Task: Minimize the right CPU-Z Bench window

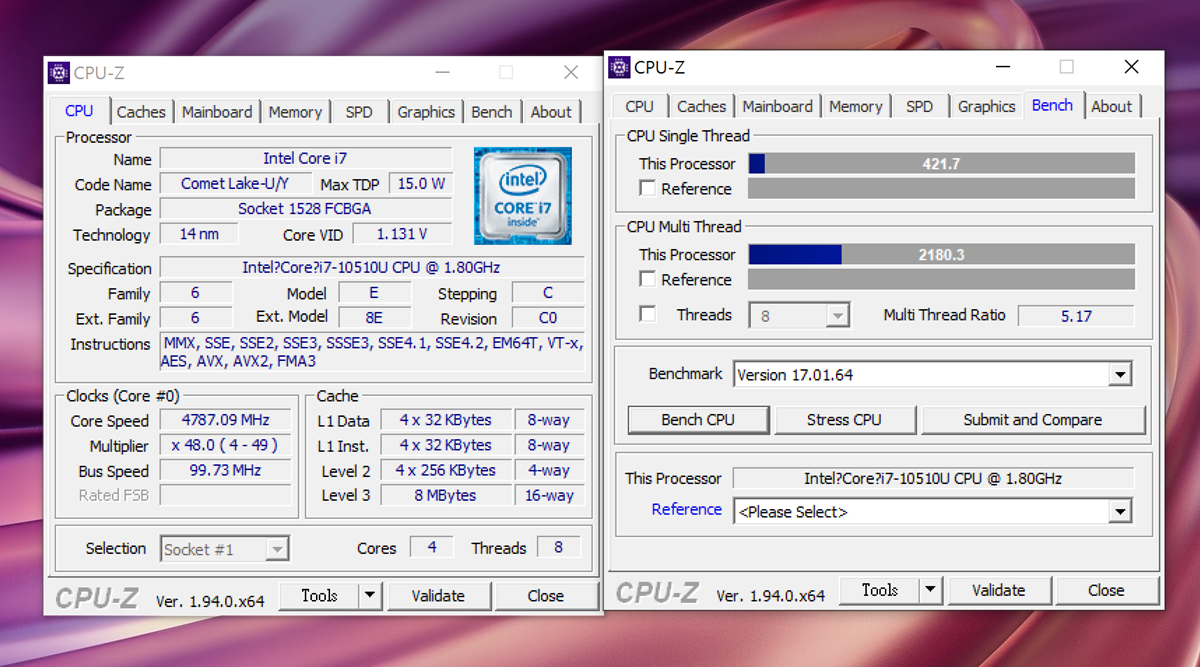Action: [1002, 67]
